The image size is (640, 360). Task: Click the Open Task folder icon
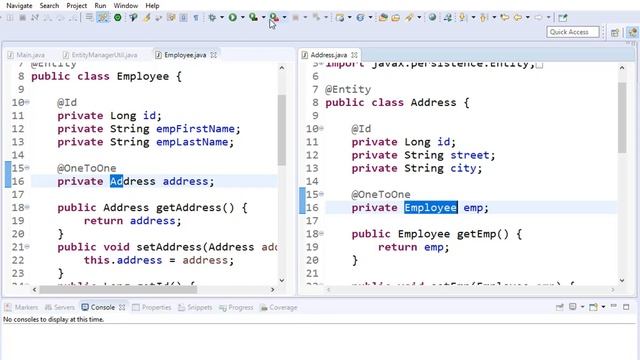click(396, 18)
